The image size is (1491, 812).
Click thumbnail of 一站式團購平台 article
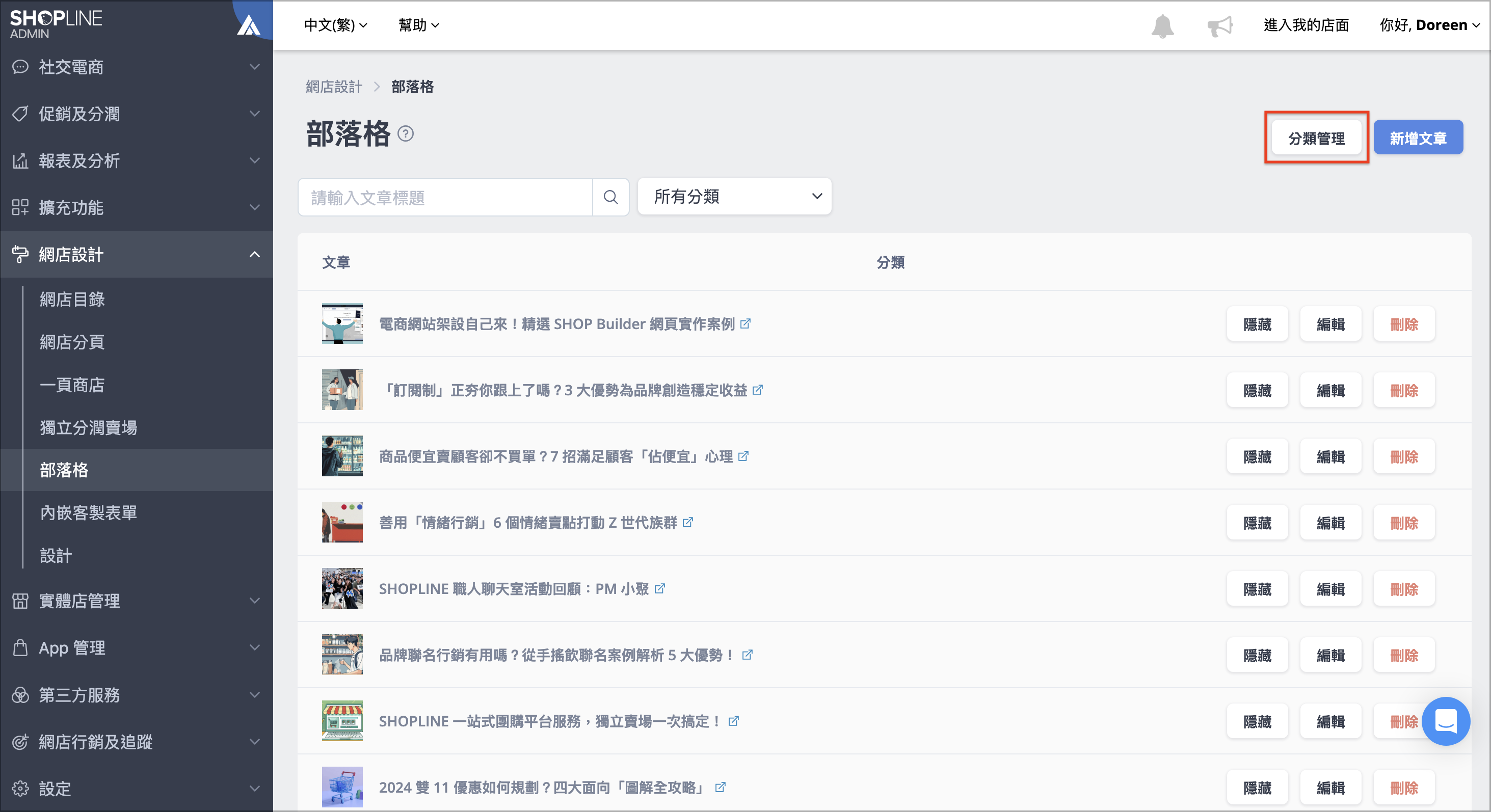[342, 721]
